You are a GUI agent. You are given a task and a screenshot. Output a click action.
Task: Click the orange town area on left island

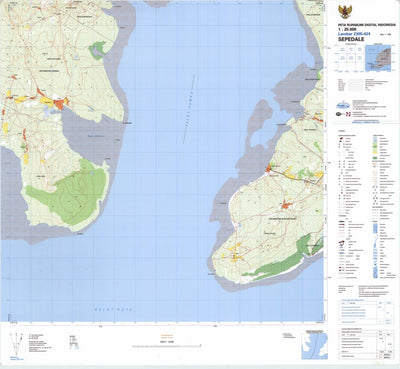(59, 103)
